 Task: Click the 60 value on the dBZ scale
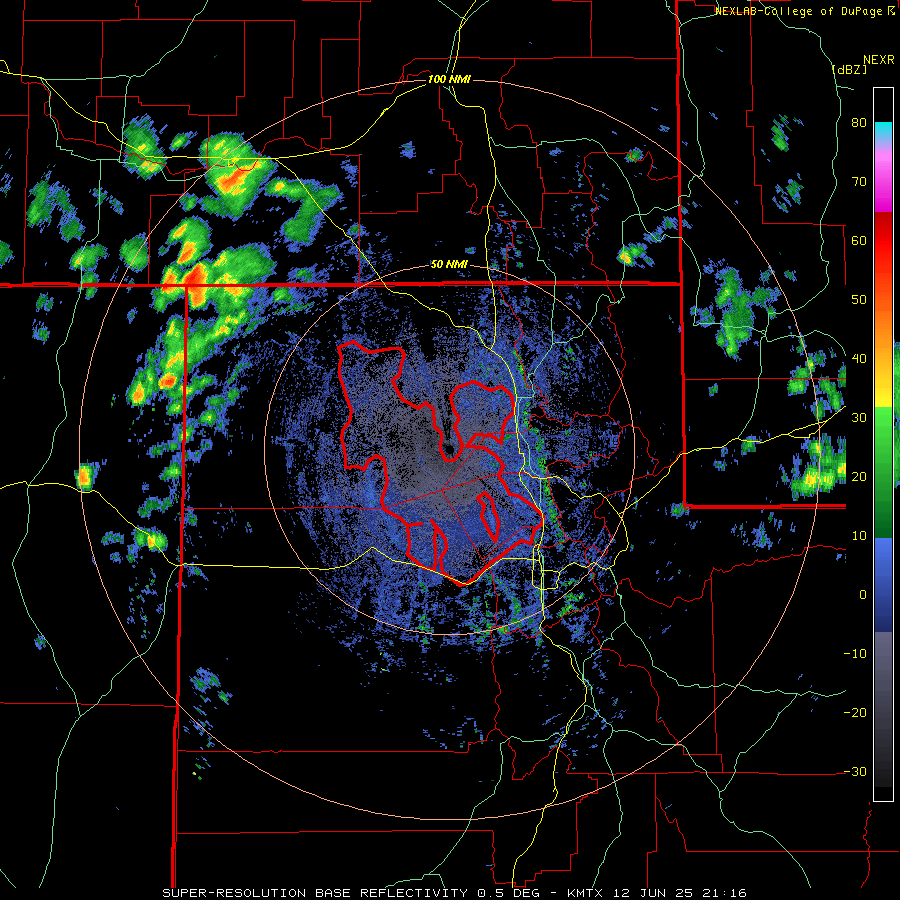click(859, 240)
